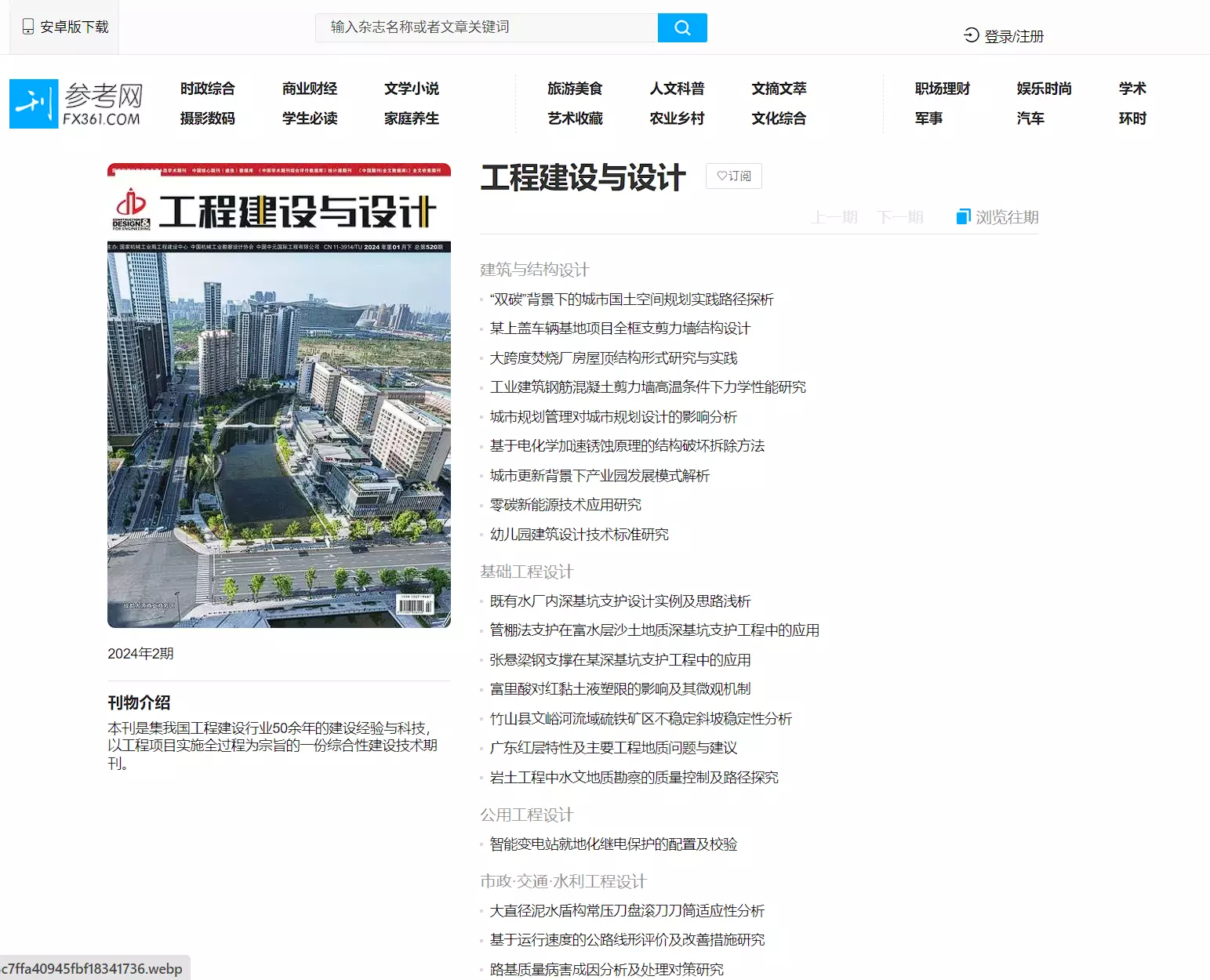
Task: Click the 安卓版下载 phone download button
Action: [x=65, y=27]
